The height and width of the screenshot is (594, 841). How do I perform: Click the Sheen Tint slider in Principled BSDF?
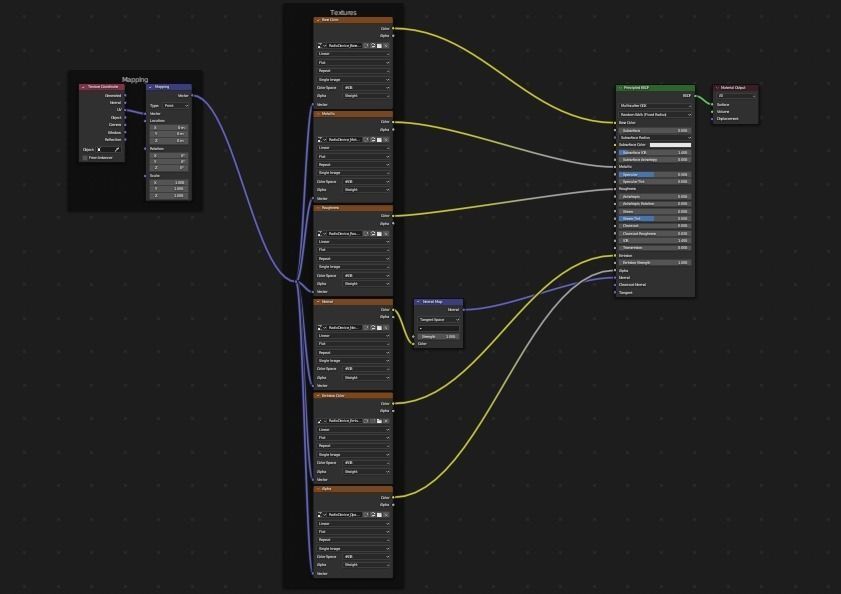(654, 219)
